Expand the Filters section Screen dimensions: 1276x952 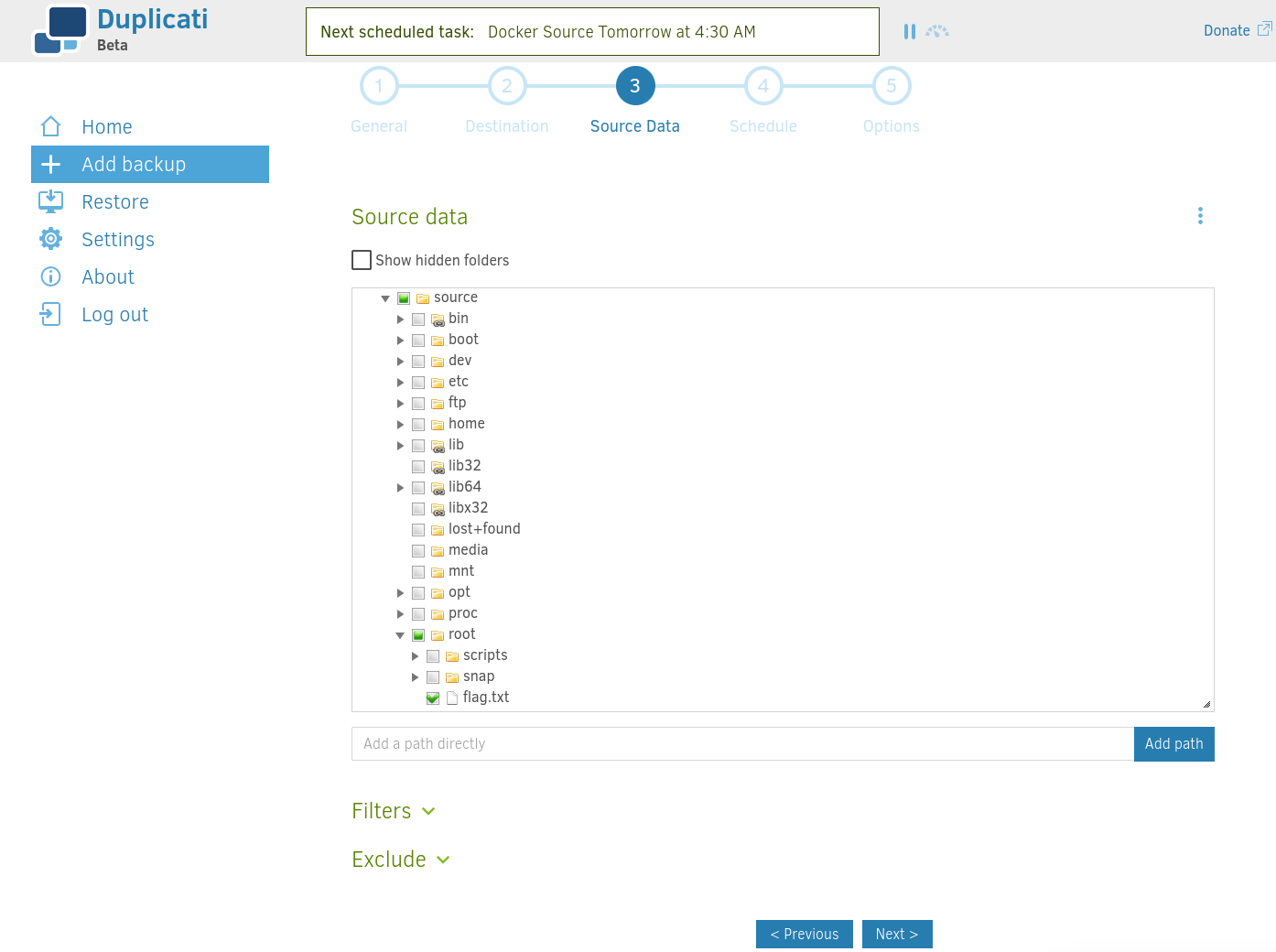point(394,811)
